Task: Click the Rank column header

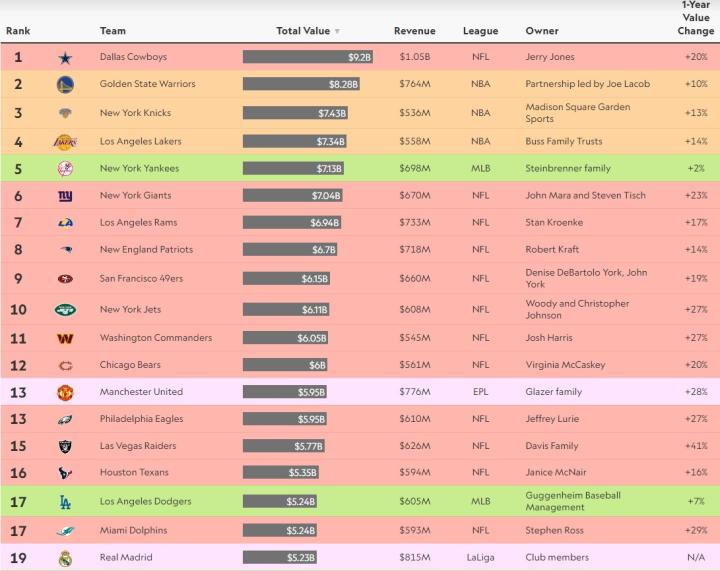Action: (x=18, y=31)
